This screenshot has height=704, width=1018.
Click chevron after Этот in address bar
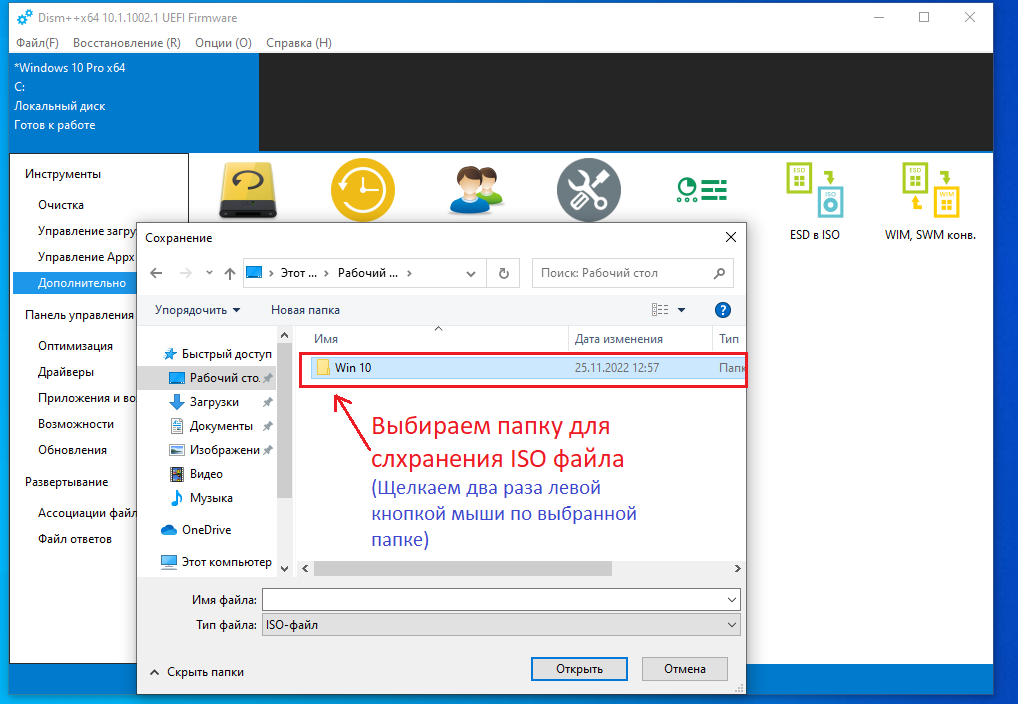tap(326, 273)
